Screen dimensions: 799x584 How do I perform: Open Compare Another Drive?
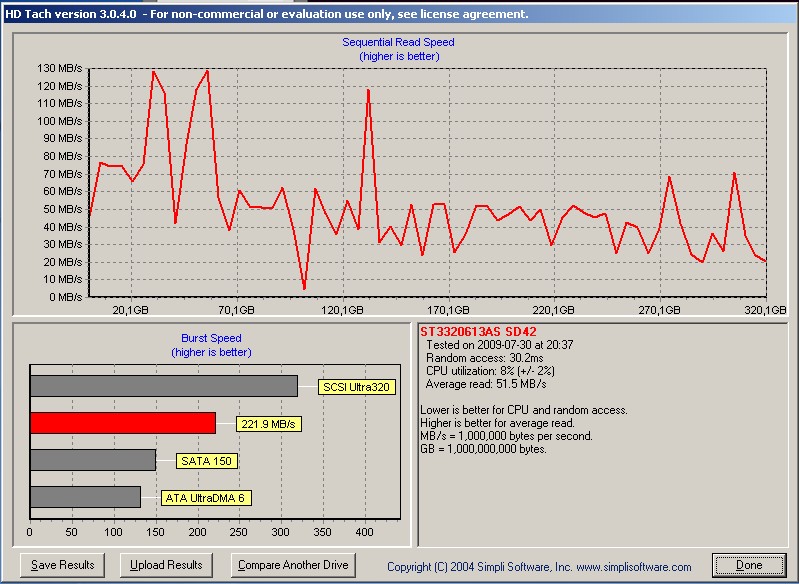pyautogui.click(x=293, y=565)
